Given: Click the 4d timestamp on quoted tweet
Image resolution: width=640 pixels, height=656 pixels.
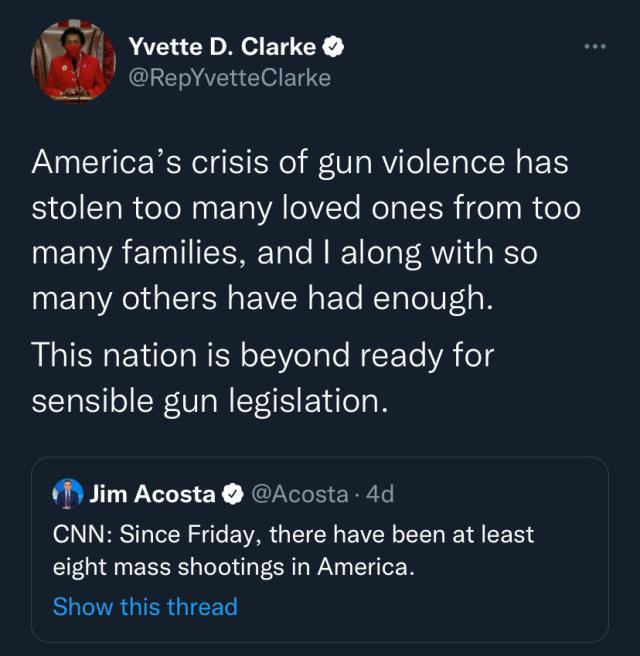Looking at the screenshot, I should point(381,493).
